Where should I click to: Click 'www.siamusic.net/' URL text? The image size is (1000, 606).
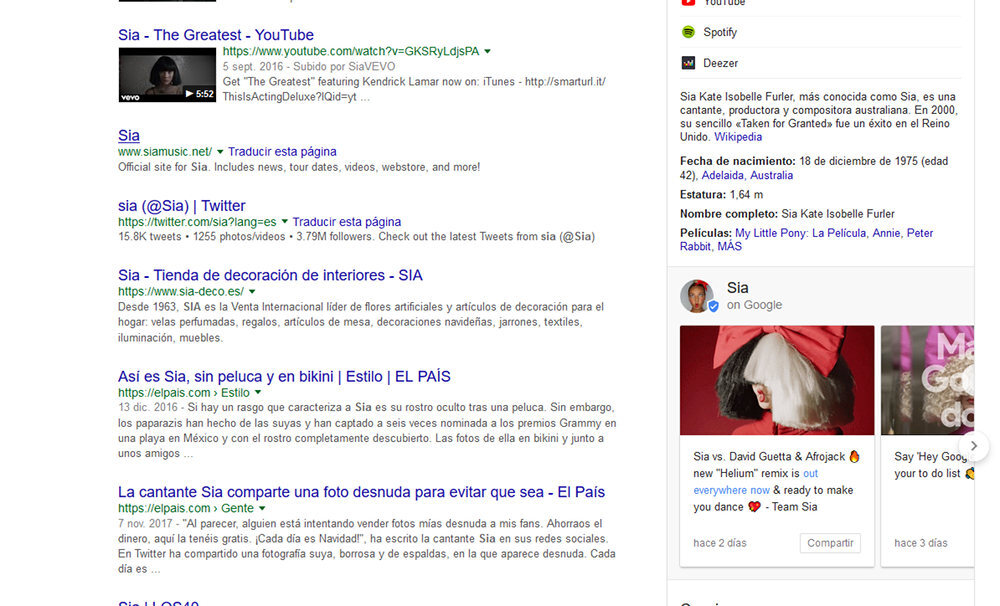click(165, 152)
